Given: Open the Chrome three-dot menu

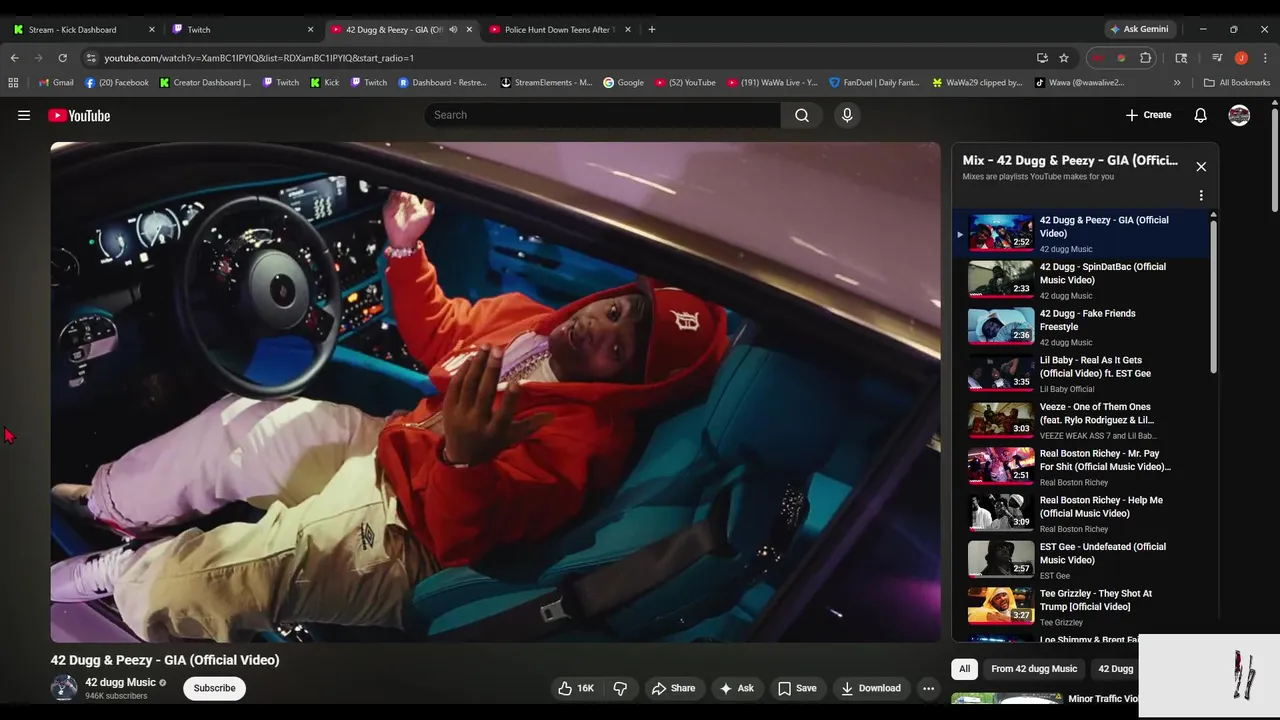Looking at the screenshot, I should (1265, 58).
